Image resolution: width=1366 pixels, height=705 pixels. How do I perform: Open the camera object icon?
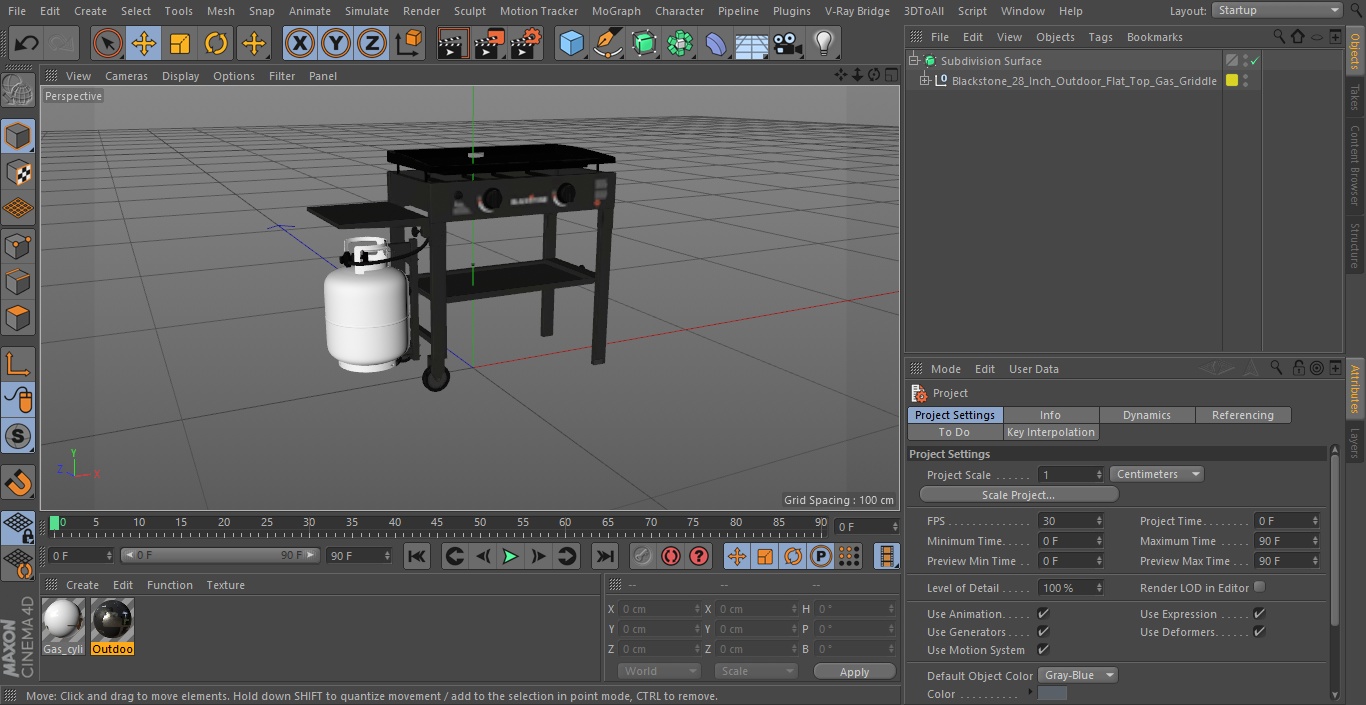[x=787, y=43]
